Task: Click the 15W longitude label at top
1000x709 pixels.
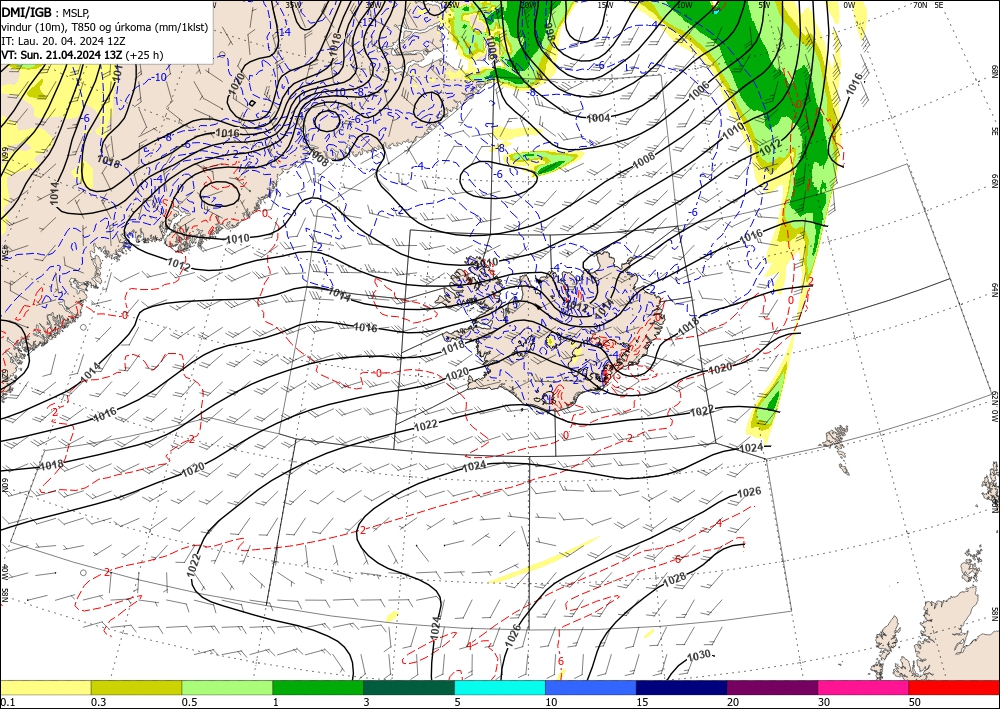Action: point(605,5)
